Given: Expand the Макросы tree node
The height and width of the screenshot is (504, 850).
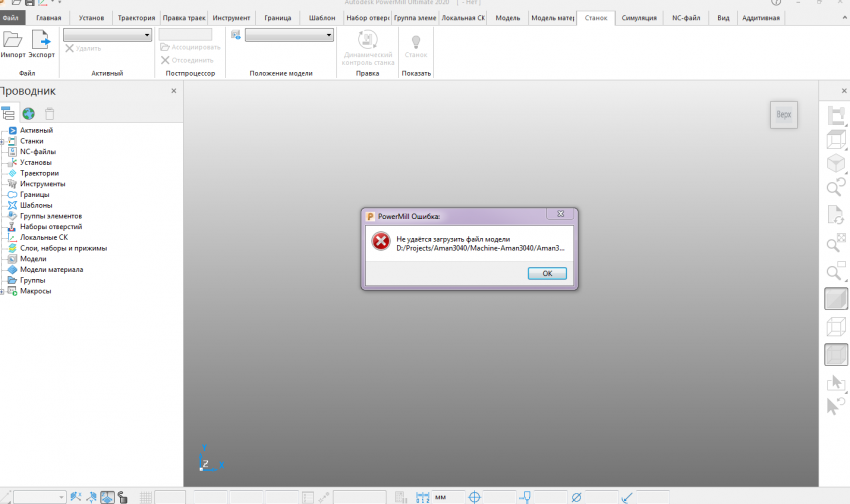Looking at the screenshot, I should [x=3, y=291].
